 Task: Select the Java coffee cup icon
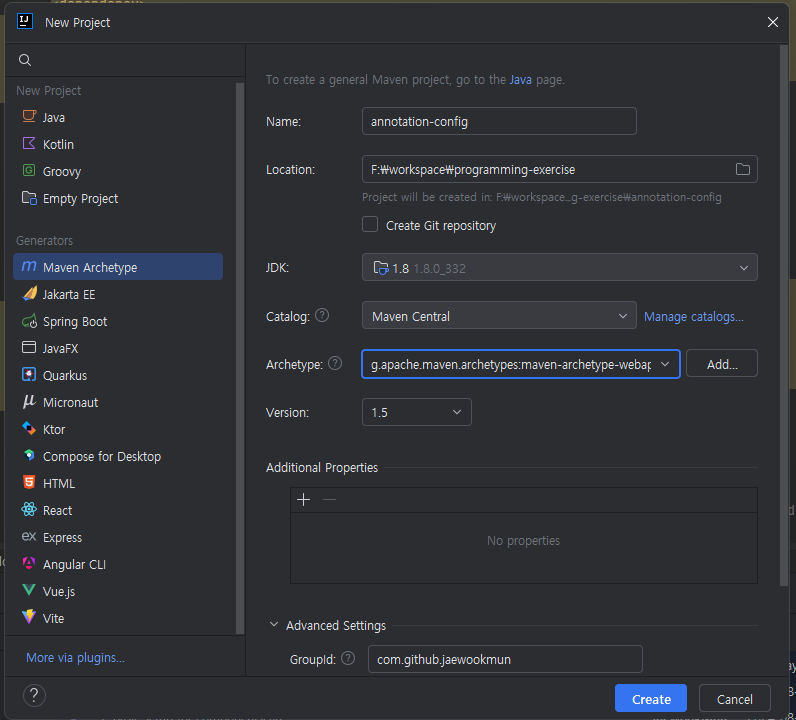point(29,116)
